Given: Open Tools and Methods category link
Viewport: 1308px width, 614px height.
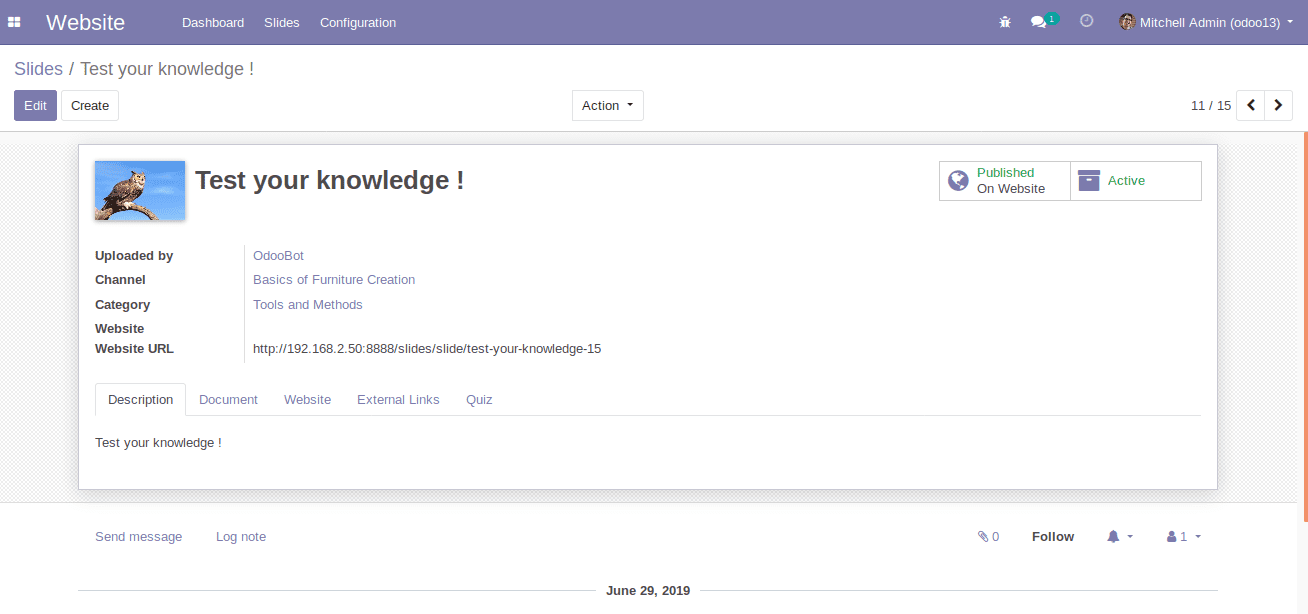Looking at the screenshot, I should point(308,305).
